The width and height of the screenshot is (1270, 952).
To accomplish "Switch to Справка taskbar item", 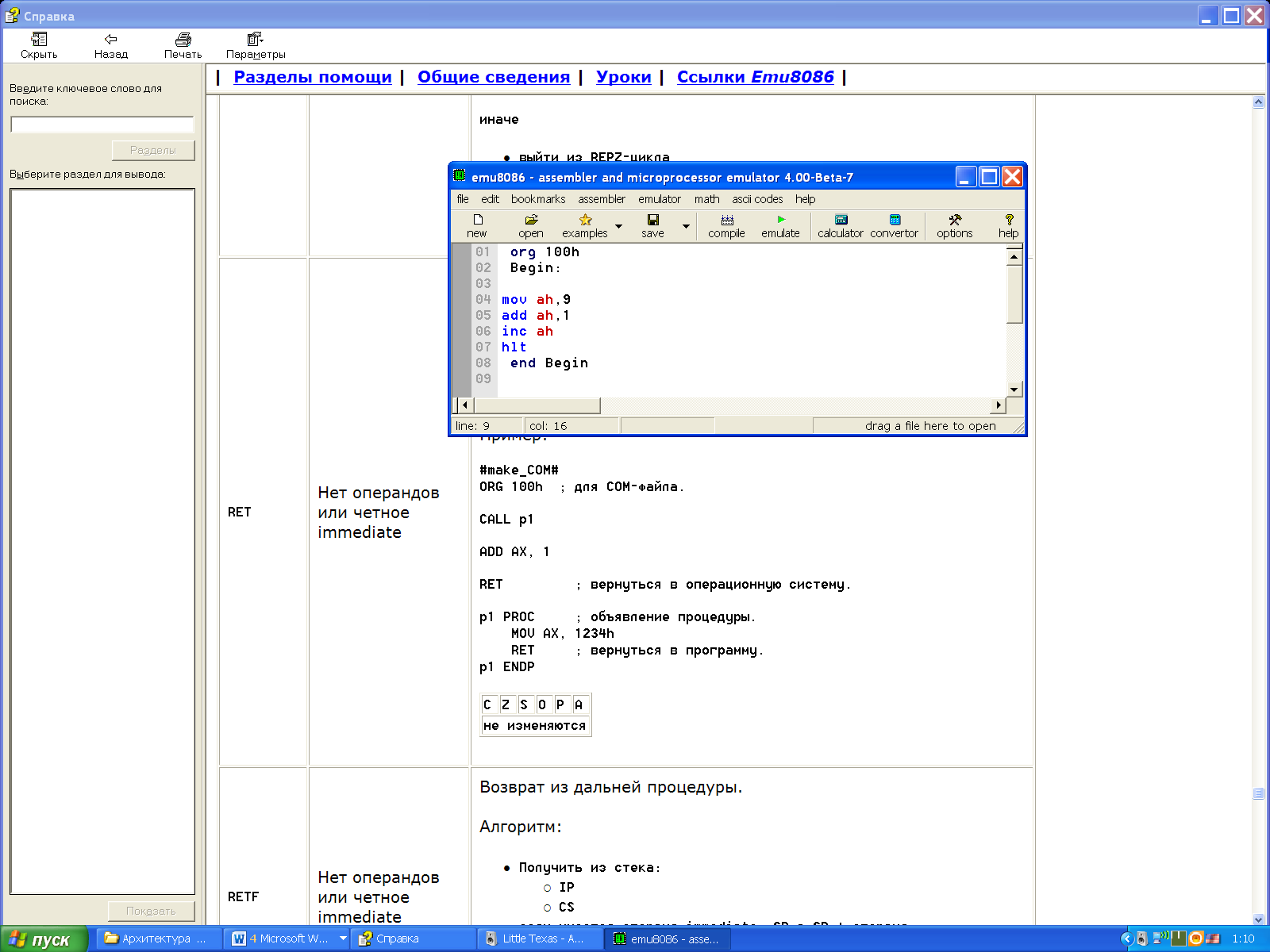I will pos(415,939).
